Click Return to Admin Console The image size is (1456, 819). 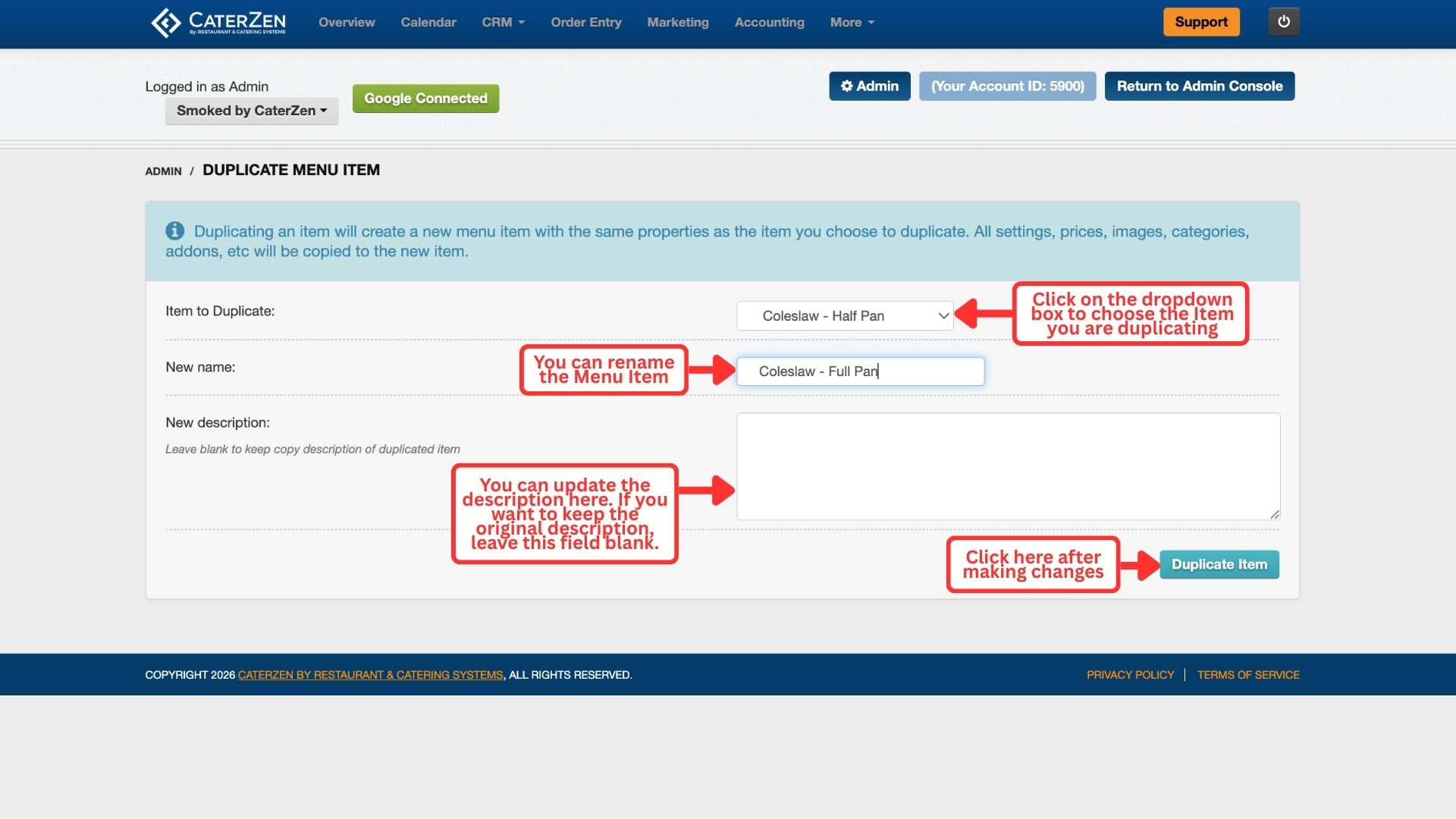click(1199, 86)
